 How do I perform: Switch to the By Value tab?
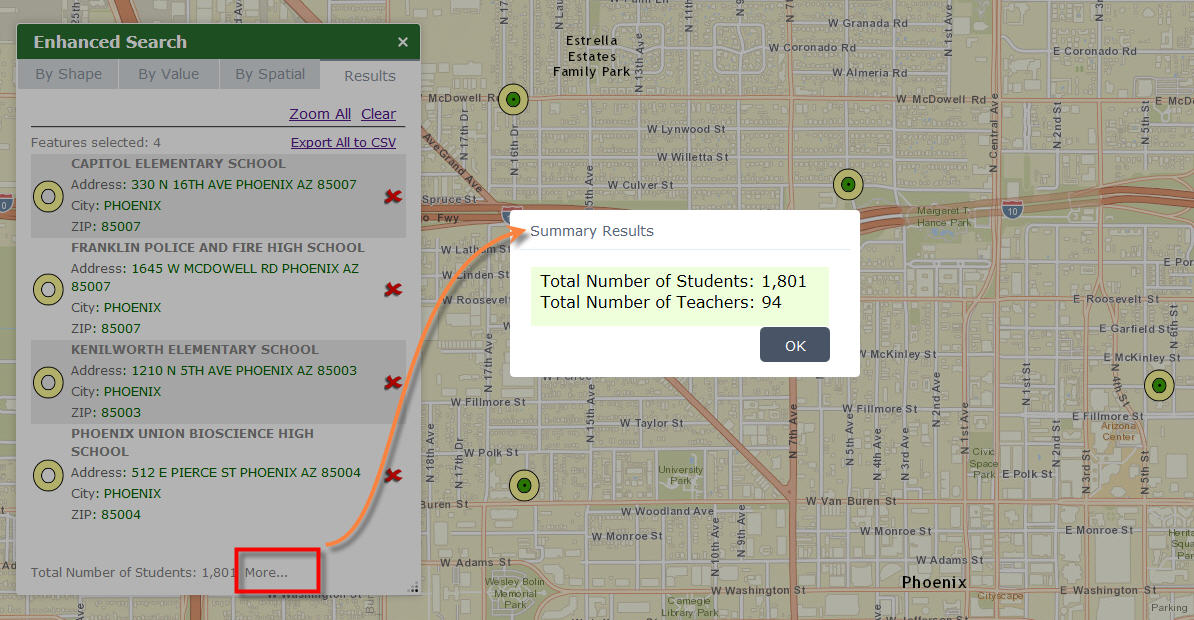click(169, 74)
